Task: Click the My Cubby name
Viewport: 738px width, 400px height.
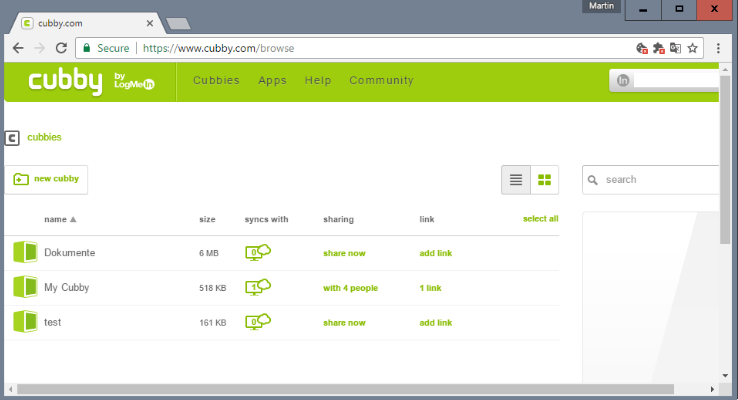Action: pyautogui.click(x=66, y=288)
